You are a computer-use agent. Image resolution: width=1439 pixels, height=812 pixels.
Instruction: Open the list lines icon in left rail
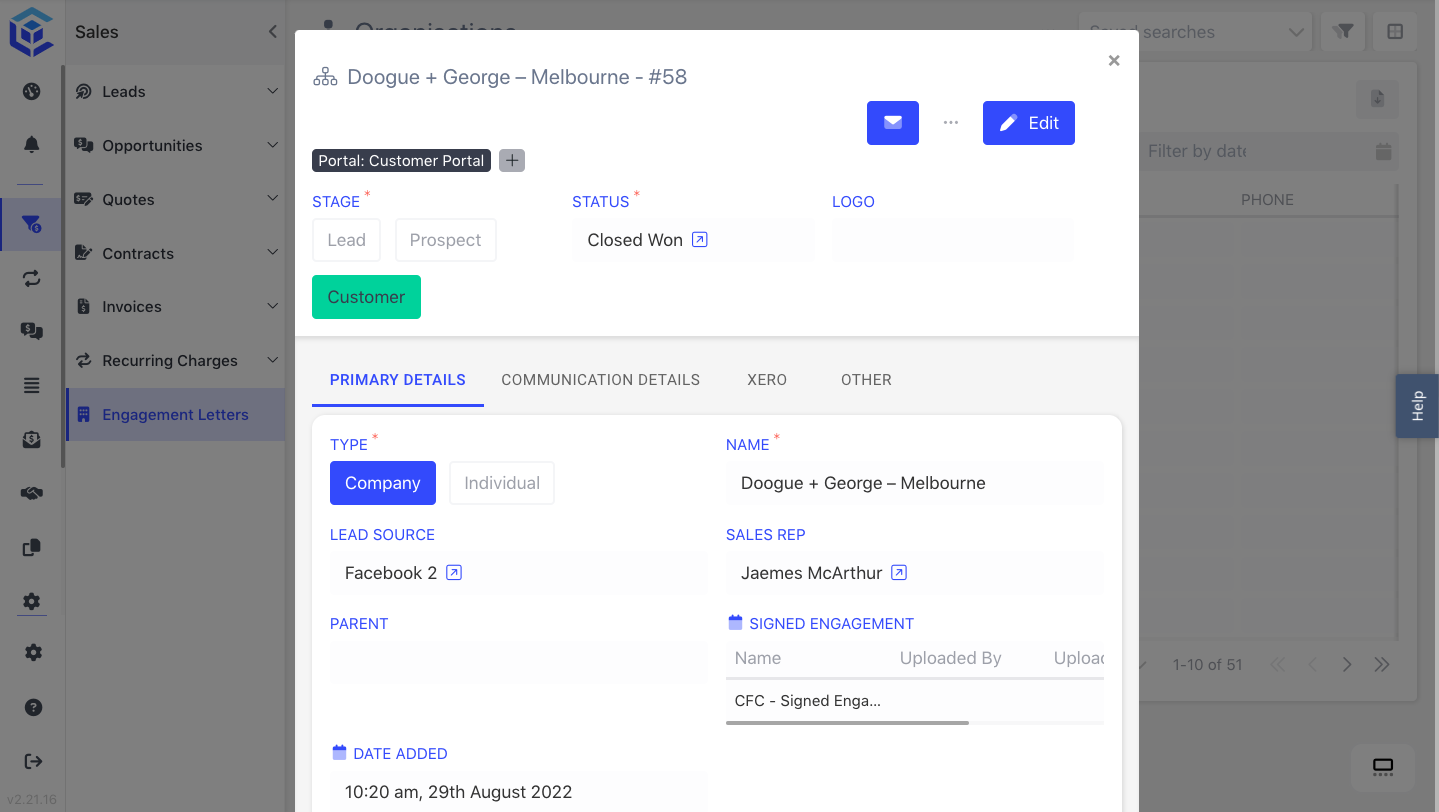tap(32, 385)
